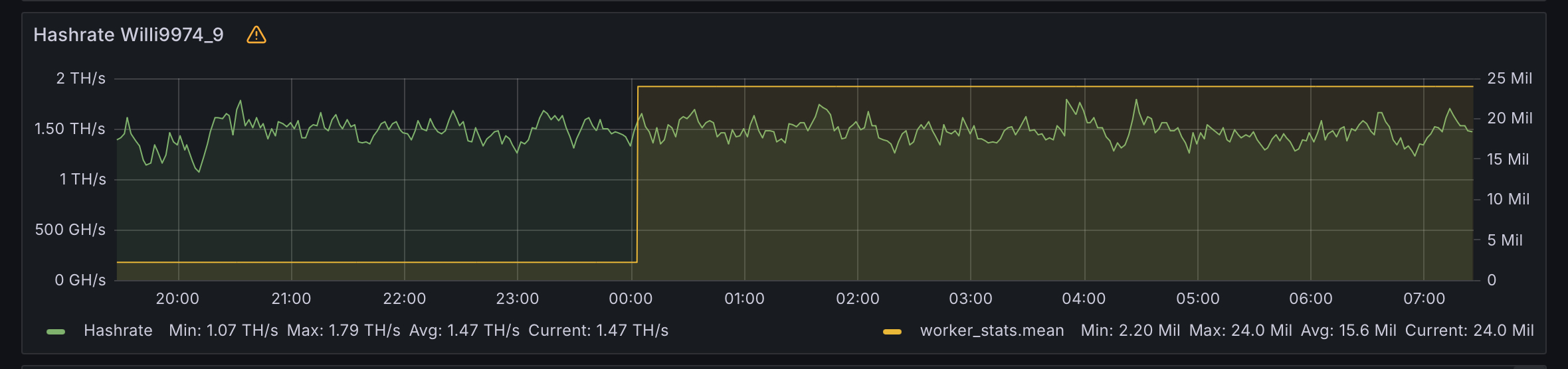1568x369 pixels.
Task: Toggle the worker_stats.mean legend series
Action: click(992, 331)
